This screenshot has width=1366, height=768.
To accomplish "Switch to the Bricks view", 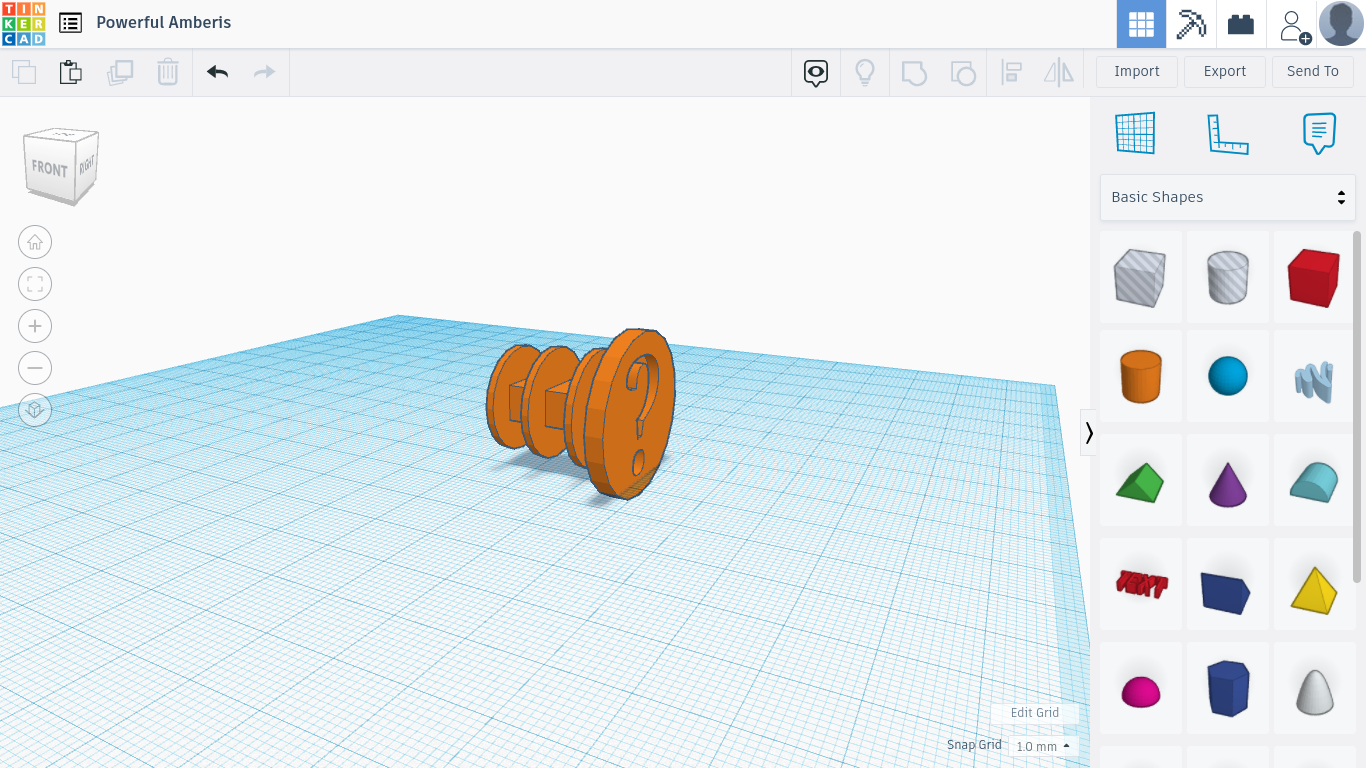I will click(x=1241, y=24).
